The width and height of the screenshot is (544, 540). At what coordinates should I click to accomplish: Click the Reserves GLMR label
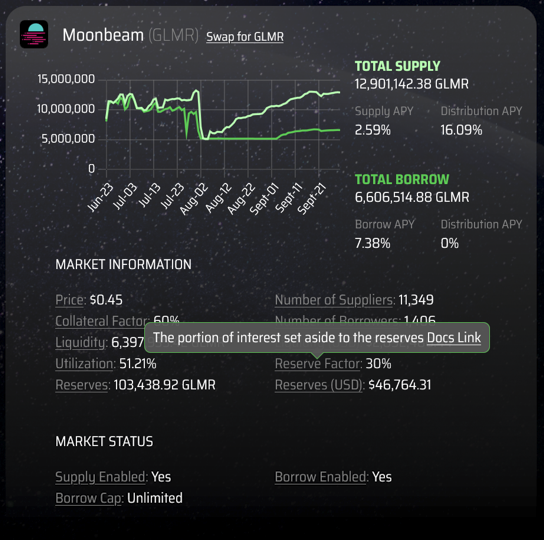coord(83,385)
